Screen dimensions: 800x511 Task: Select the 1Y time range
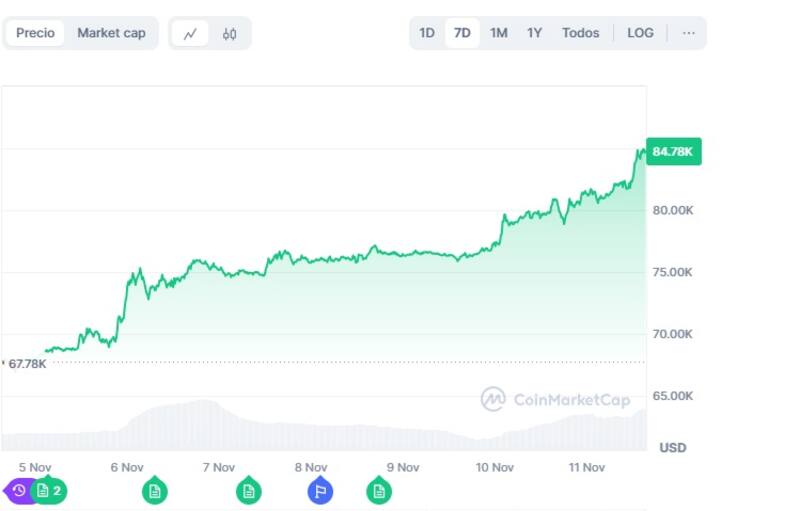535,33
